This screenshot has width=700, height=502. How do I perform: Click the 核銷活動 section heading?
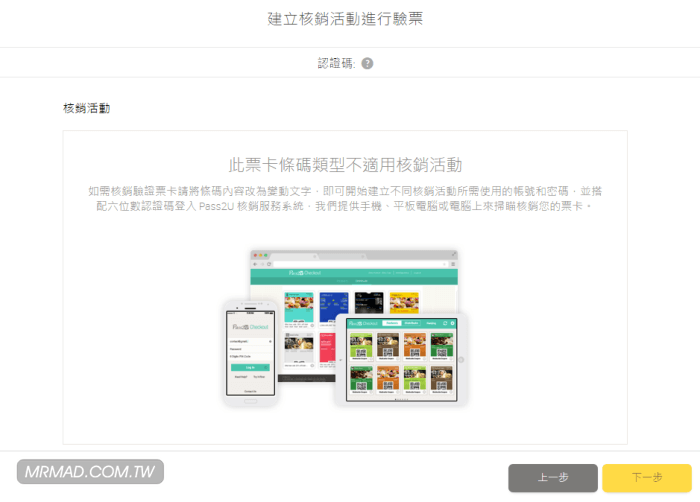click(x=86, y=108)
